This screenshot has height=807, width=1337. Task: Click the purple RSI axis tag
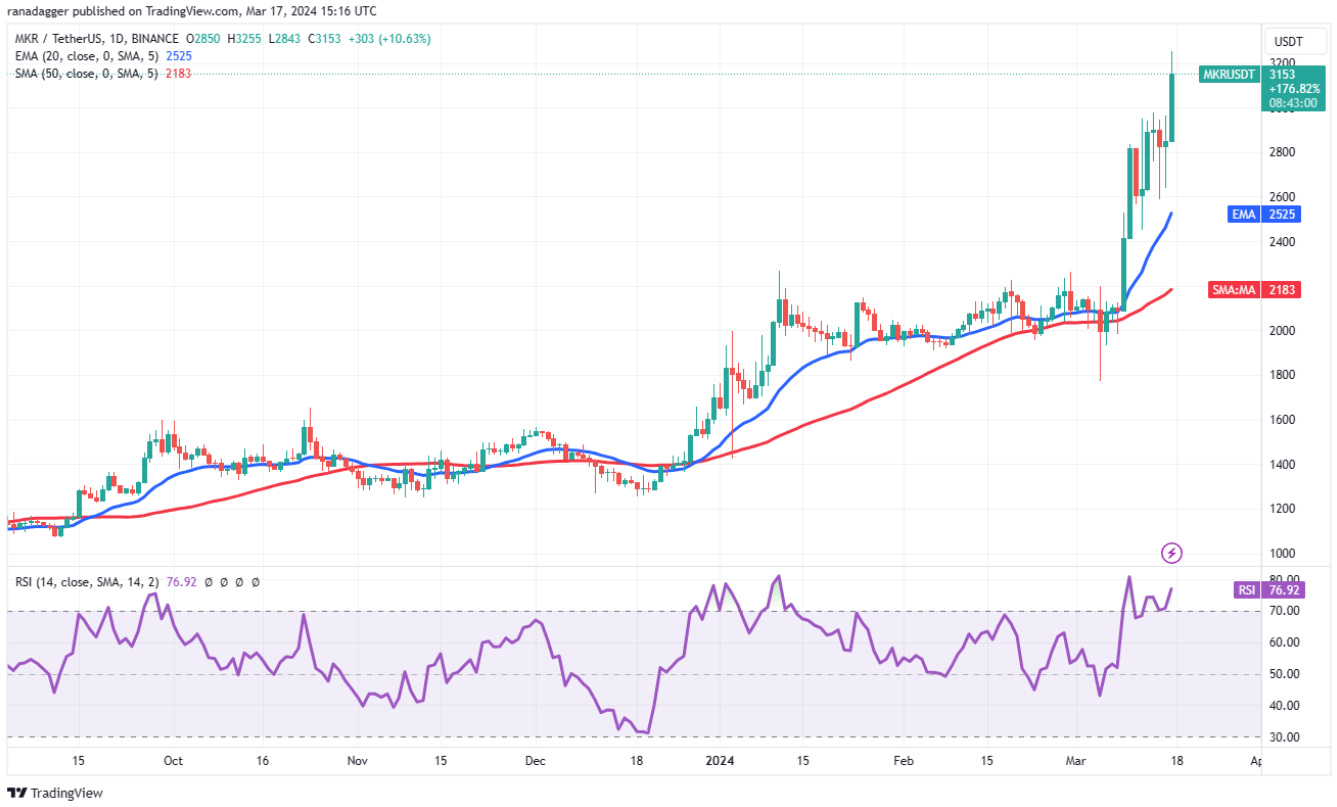point(1246,591)
